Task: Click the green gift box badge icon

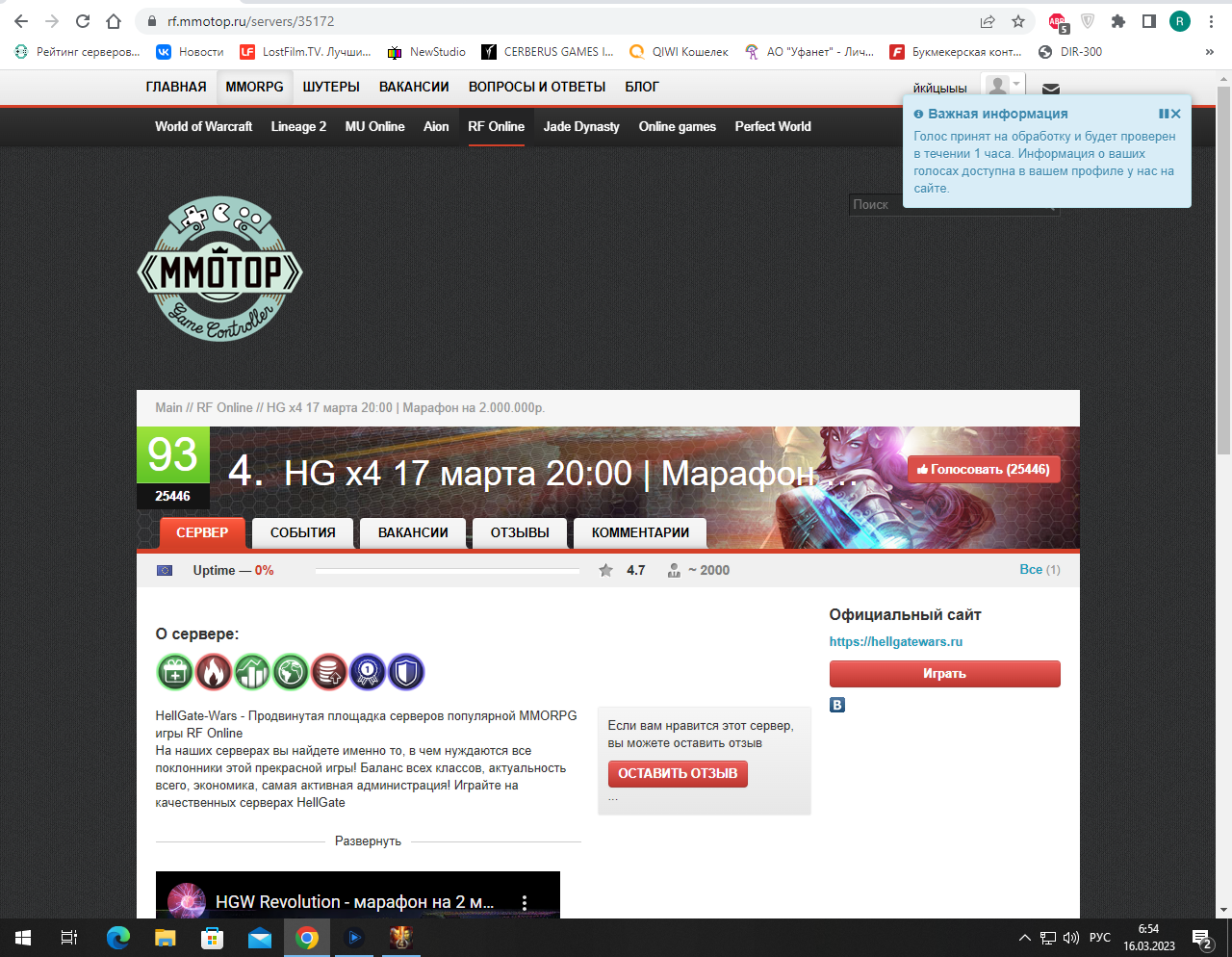Action: (x=175, y=672)
